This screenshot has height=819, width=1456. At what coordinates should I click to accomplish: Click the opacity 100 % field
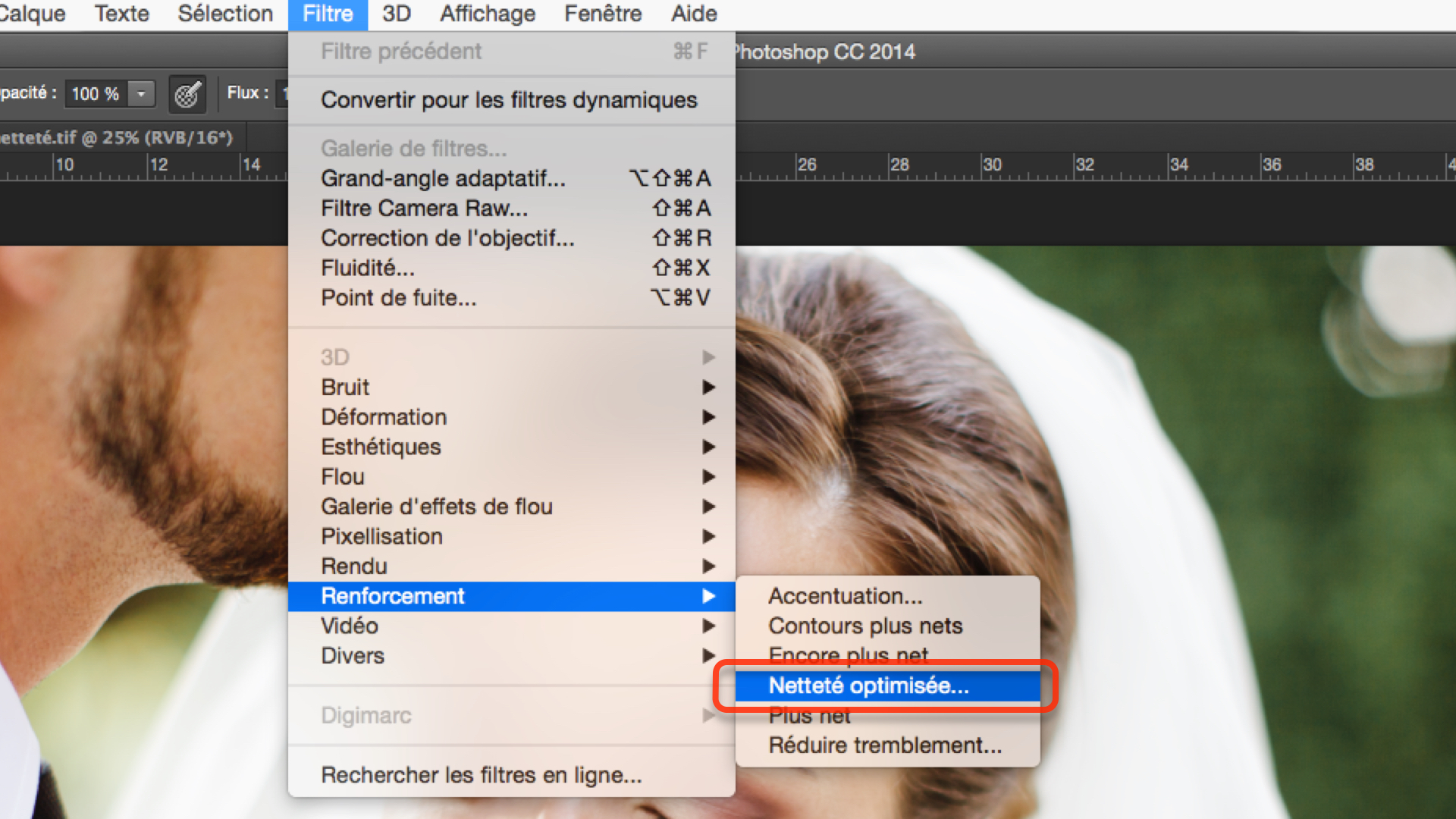click(96, 94)
